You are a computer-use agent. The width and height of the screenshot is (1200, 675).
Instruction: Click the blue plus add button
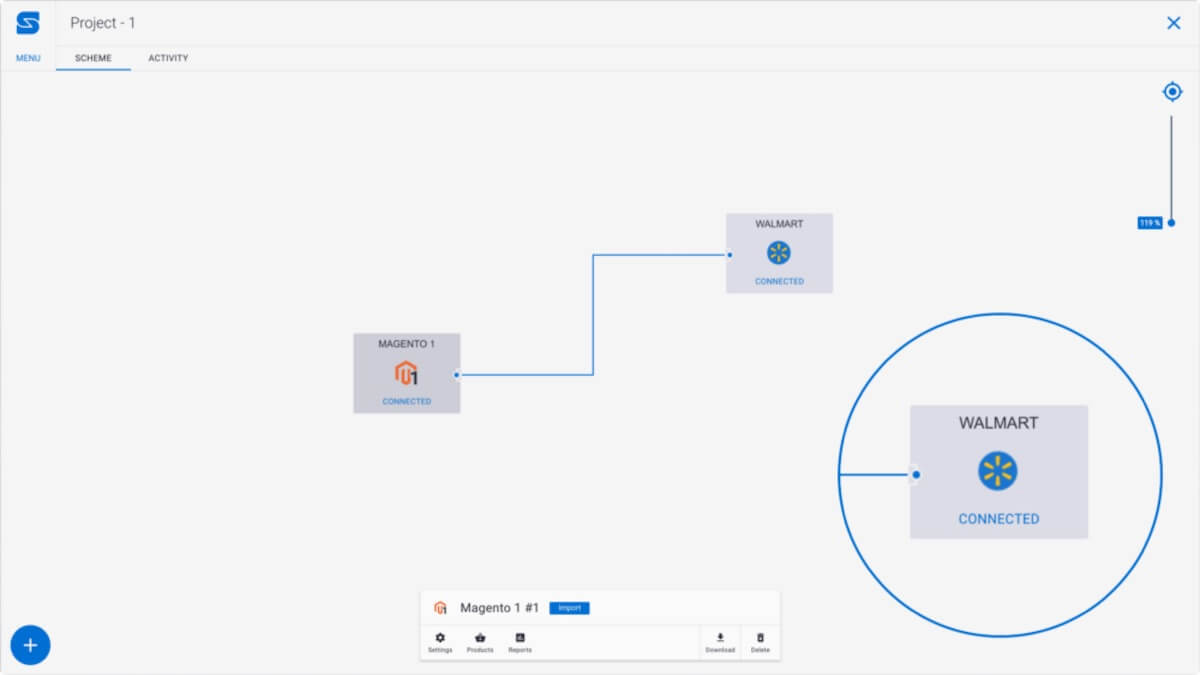point(31,645)
